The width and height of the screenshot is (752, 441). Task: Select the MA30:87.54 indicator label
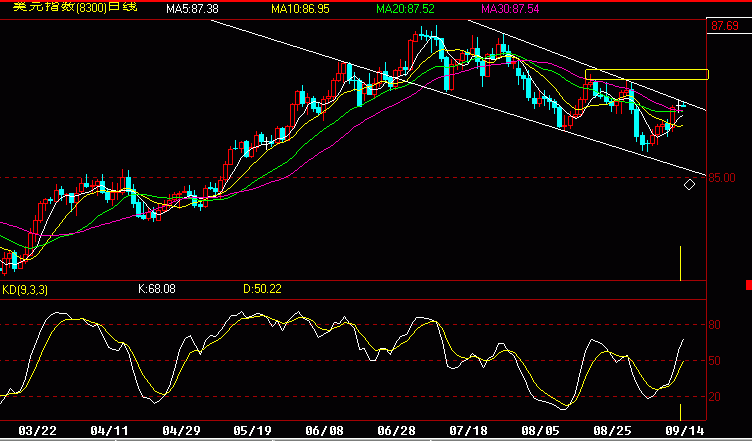point(510,8)
